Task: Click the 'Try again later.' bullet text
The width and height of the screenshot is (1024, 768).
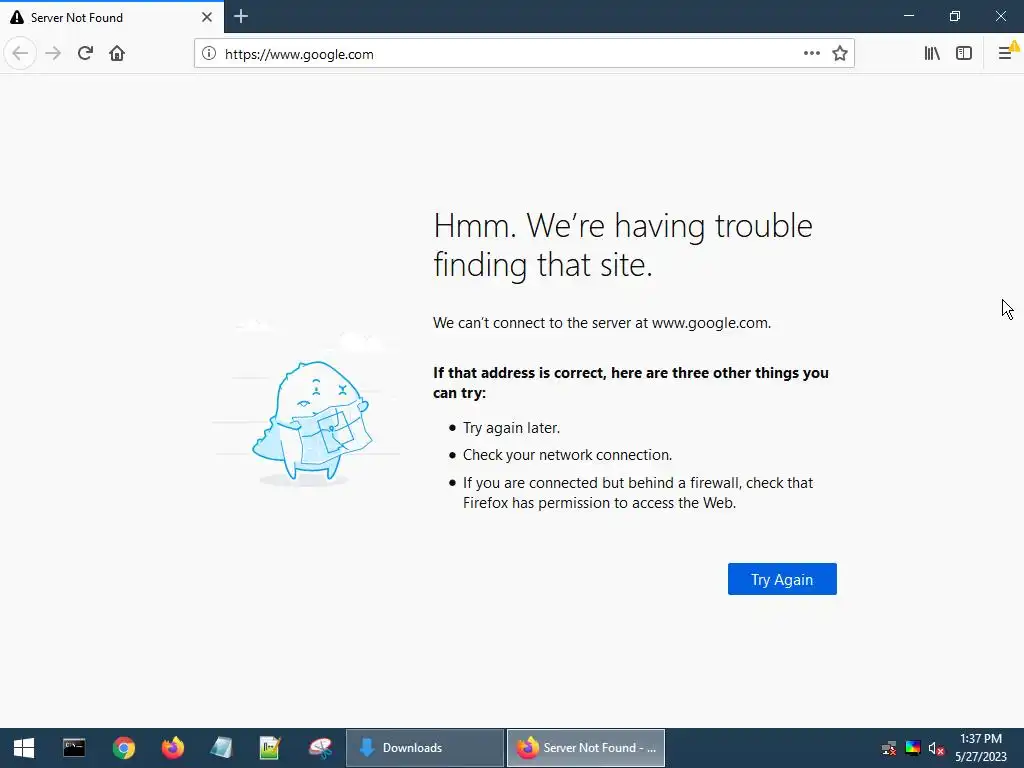Action: pos(511,428)
